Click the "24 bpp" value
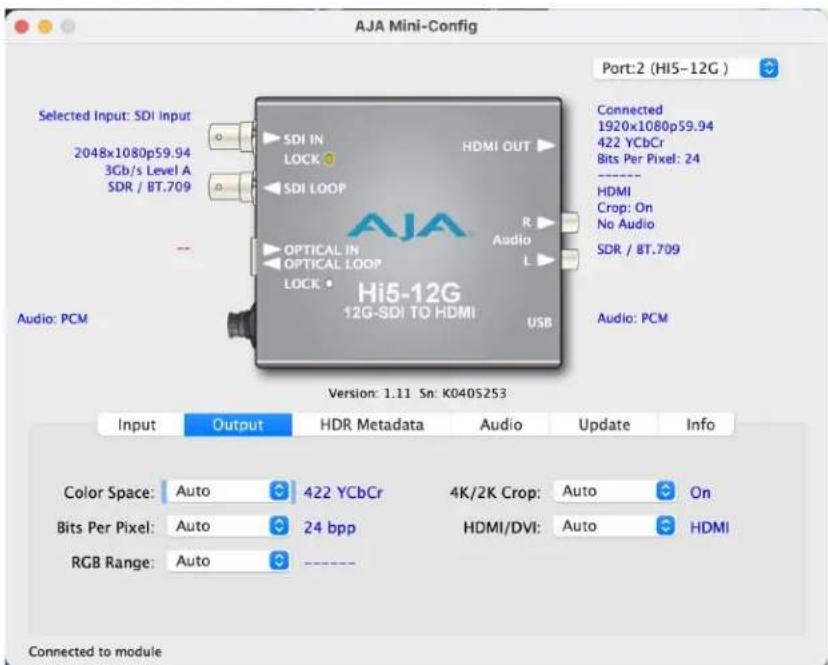The image size is (828, 665). tap(330, 527)
